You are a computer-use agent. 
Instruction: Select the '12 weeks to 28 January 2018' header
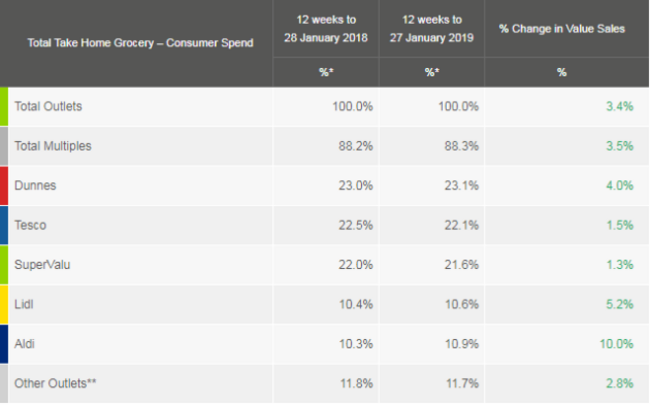(326, 29)
